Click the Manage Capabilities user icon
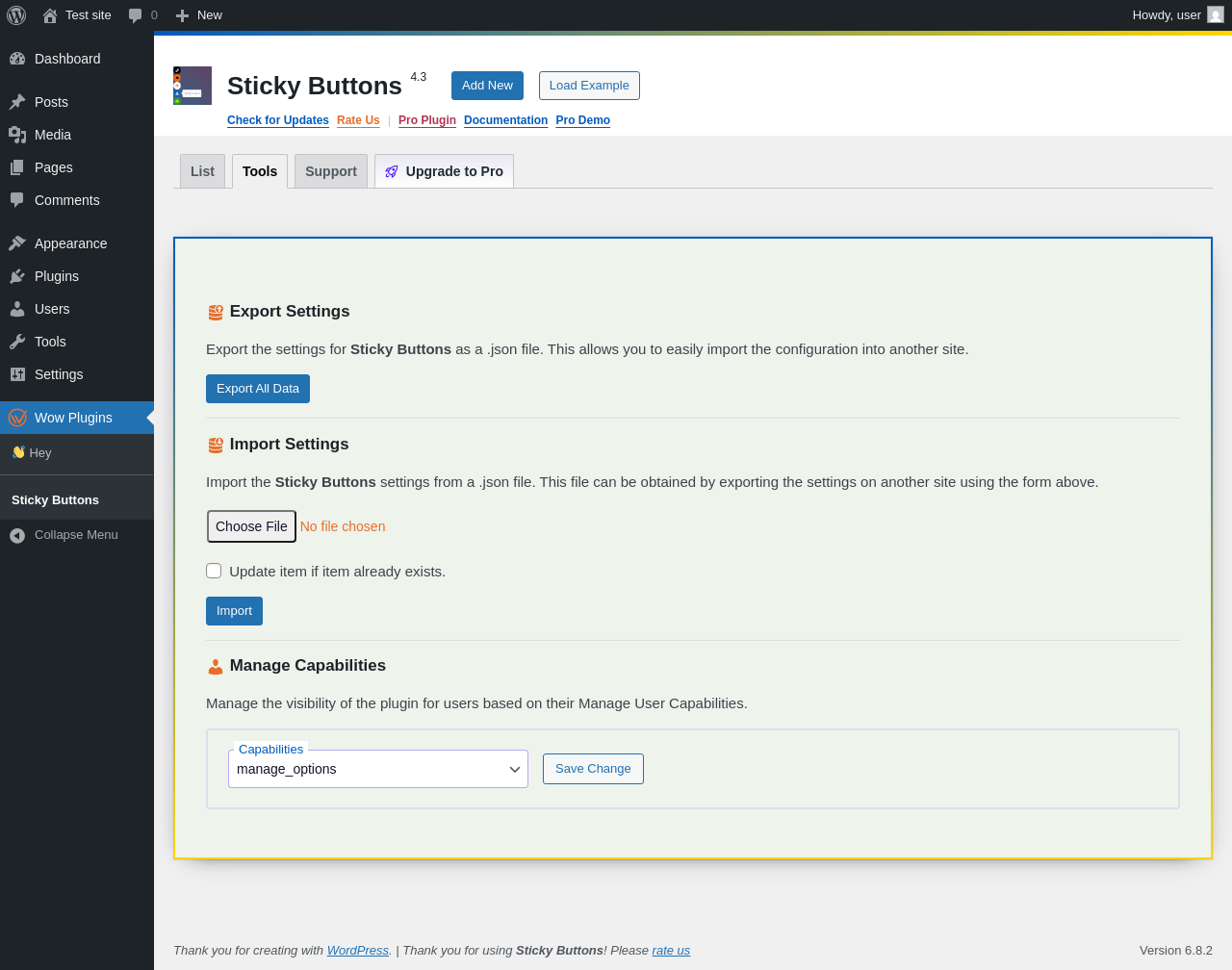 tap(216, 666)
